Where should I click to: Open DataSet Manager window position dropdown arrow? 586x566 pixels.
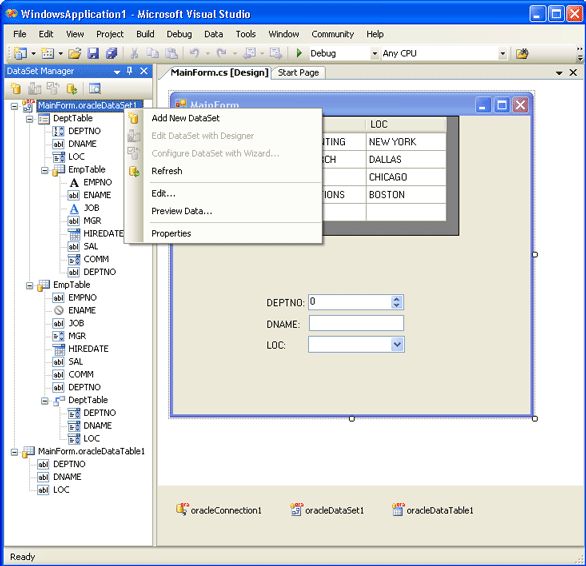[117, 71]
